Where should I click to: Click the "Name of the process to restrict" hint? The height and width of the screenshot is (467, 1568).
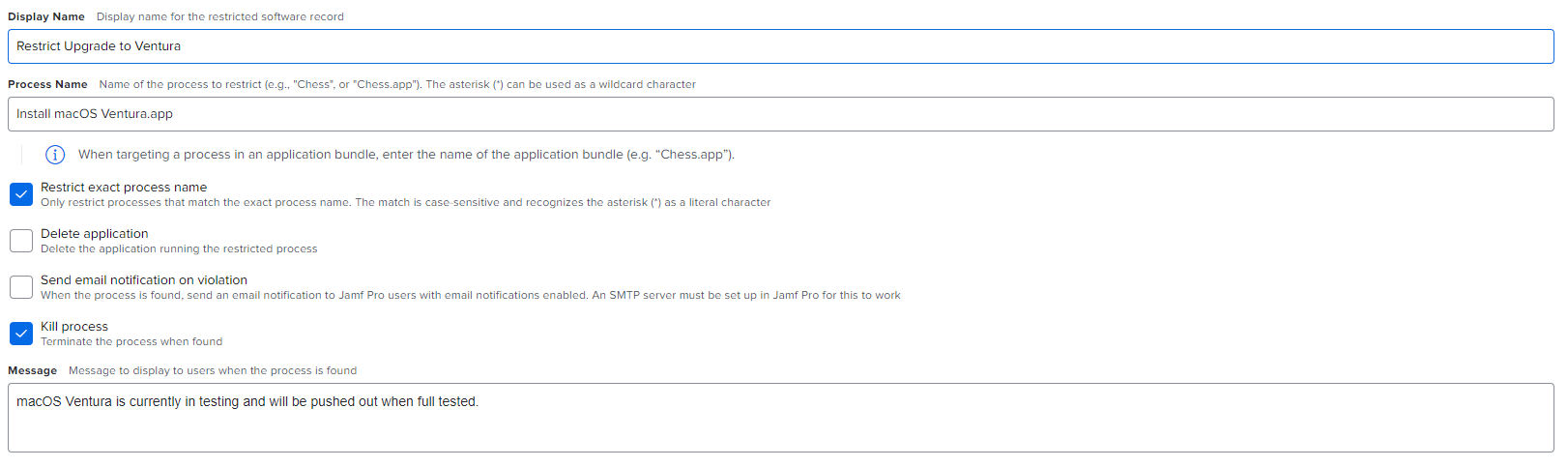[x=397, y=84]
